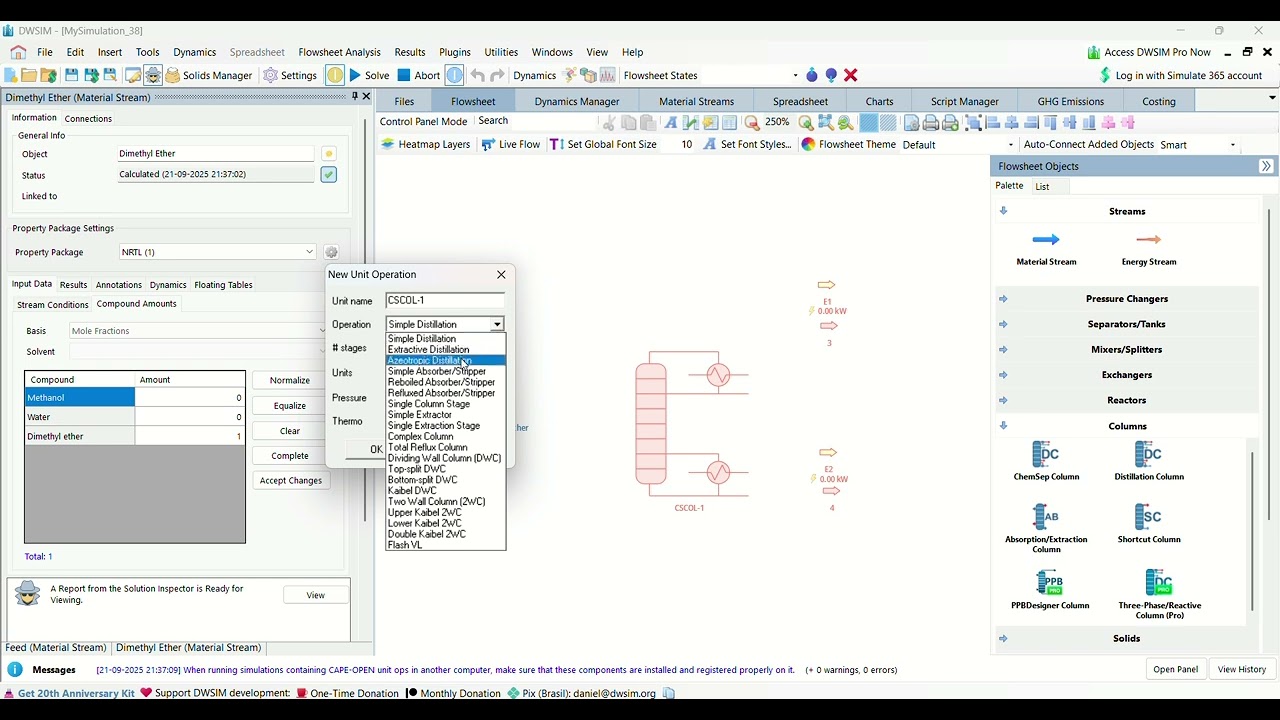Select Azeotropic Distillation in the list
Image resolution: width=1280 pixels, height=720 pixels.
[x=446, y=361]
